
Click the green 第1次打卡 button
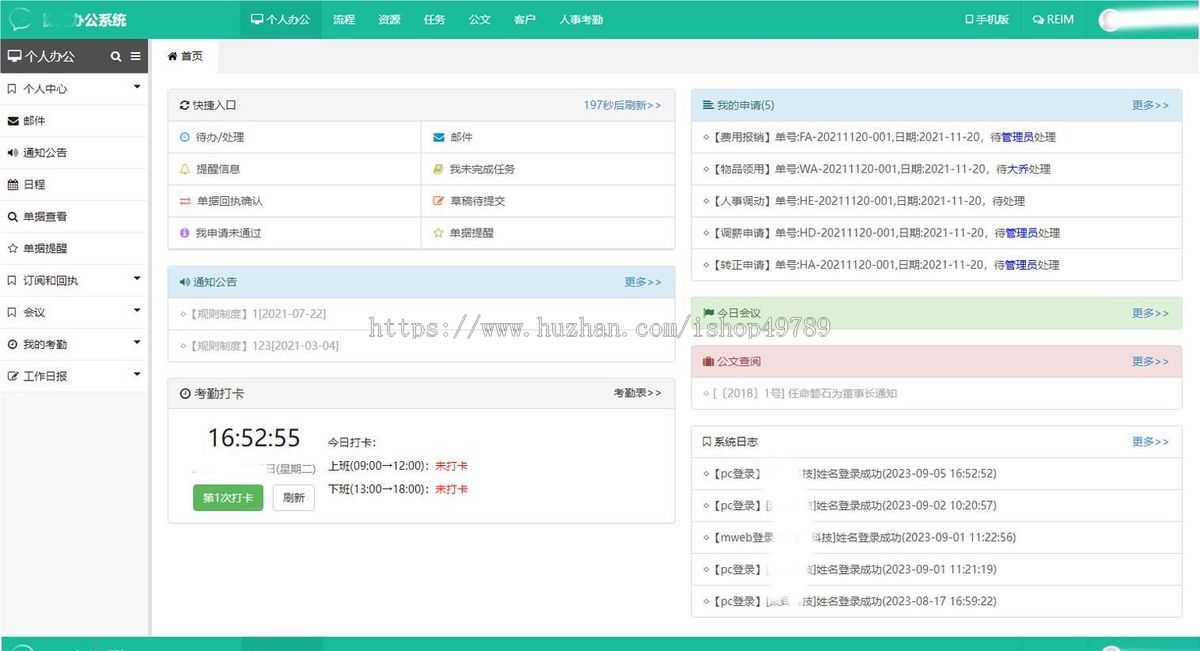(228, 498)
